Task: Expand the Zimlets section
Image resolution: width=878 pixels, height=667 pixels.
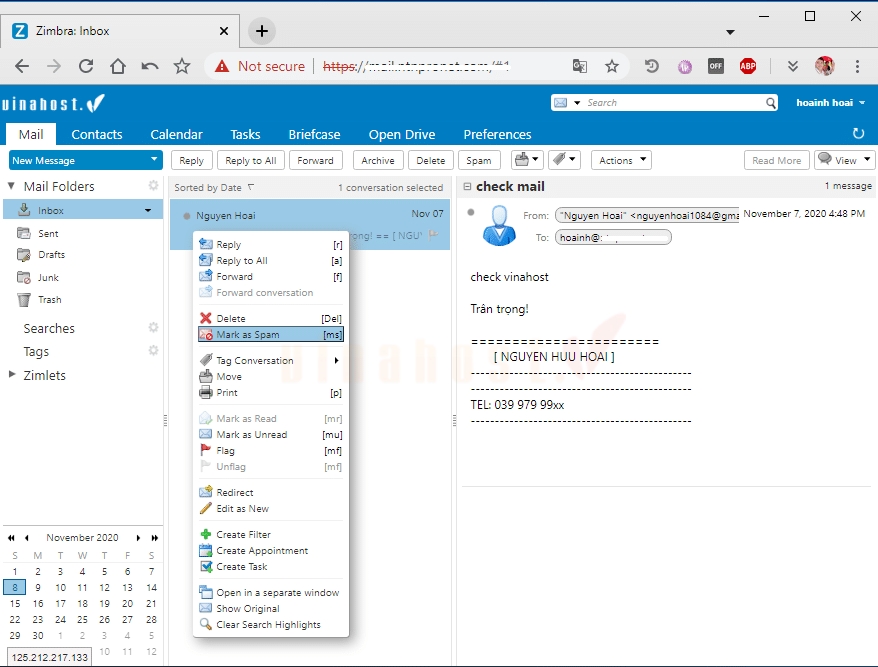Action: point(12,374)
